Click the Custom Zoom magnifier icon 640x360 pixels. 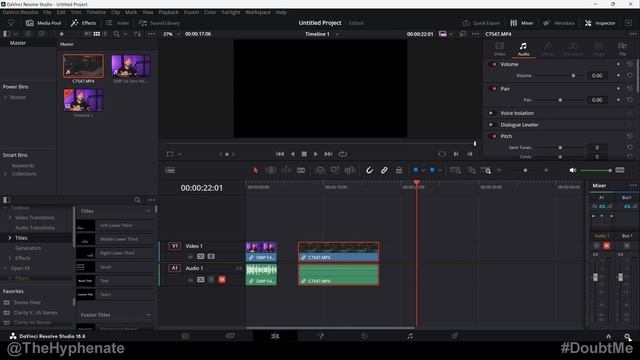click(486, 170)
